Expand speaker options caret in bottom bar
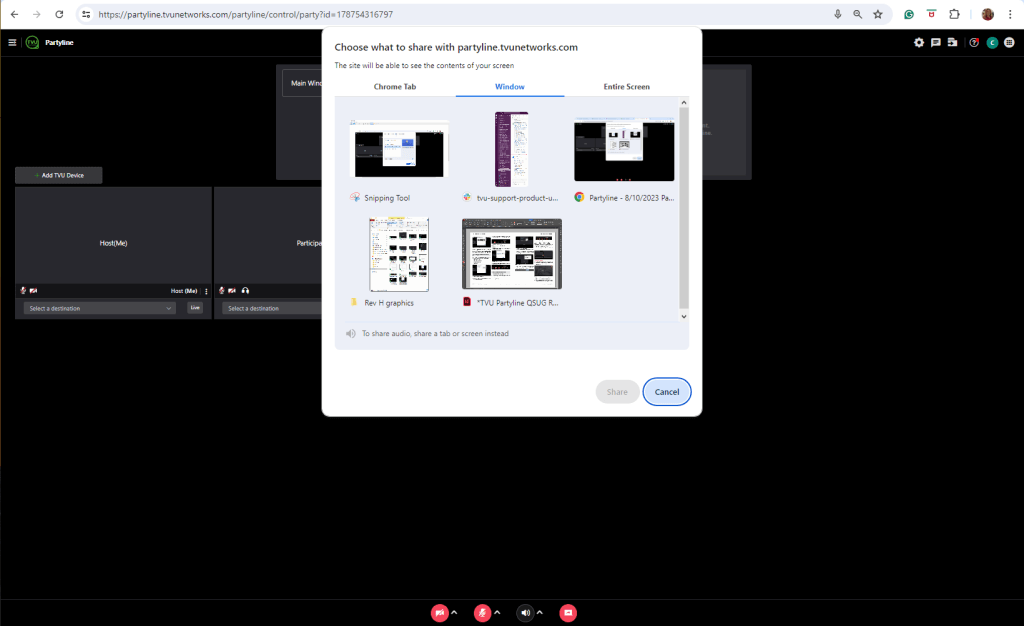The image size is (1024, 626). pos(539,612)
